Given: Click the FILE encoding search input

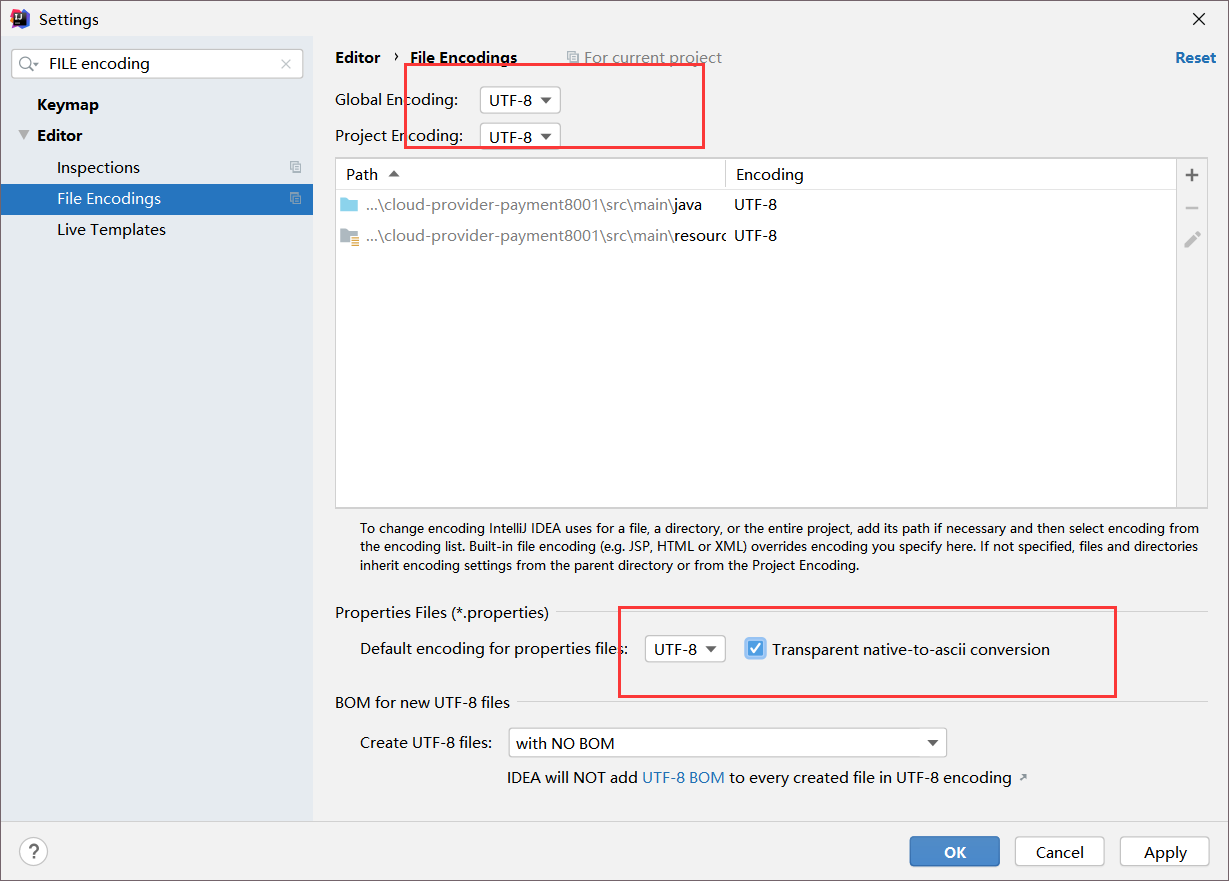Looking at the screenshot, I should pyautogui.click(x=157, y=64).
